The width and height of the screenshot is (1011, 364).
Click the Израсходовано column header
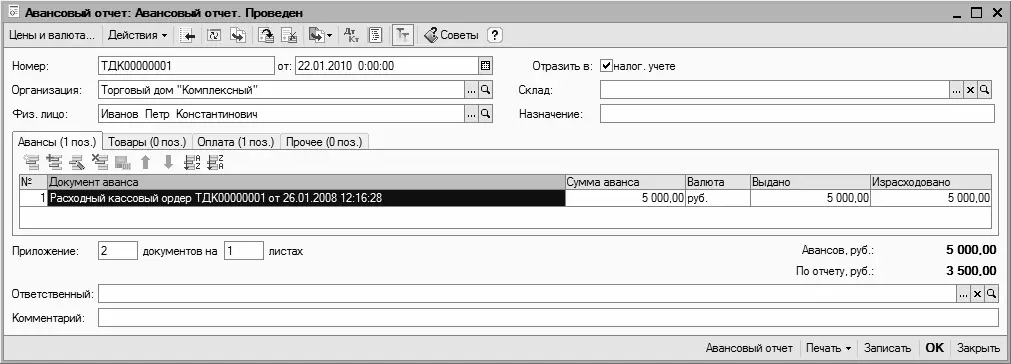931,182
